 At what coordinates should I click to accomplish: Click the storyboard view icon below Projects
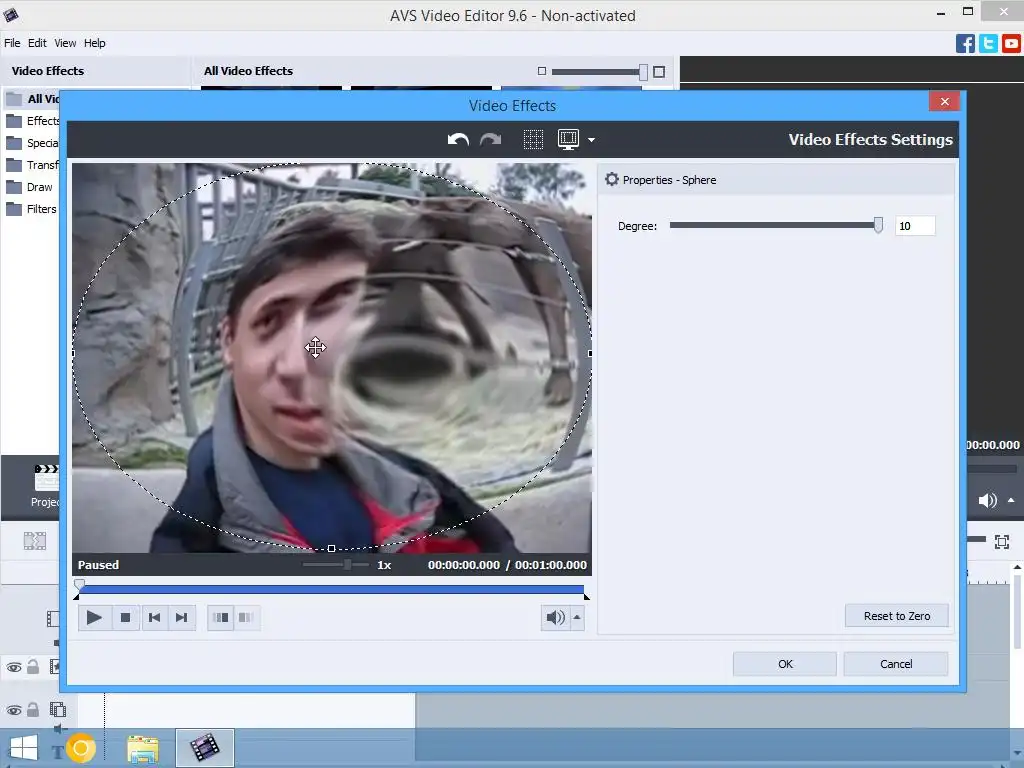[35, 541]
